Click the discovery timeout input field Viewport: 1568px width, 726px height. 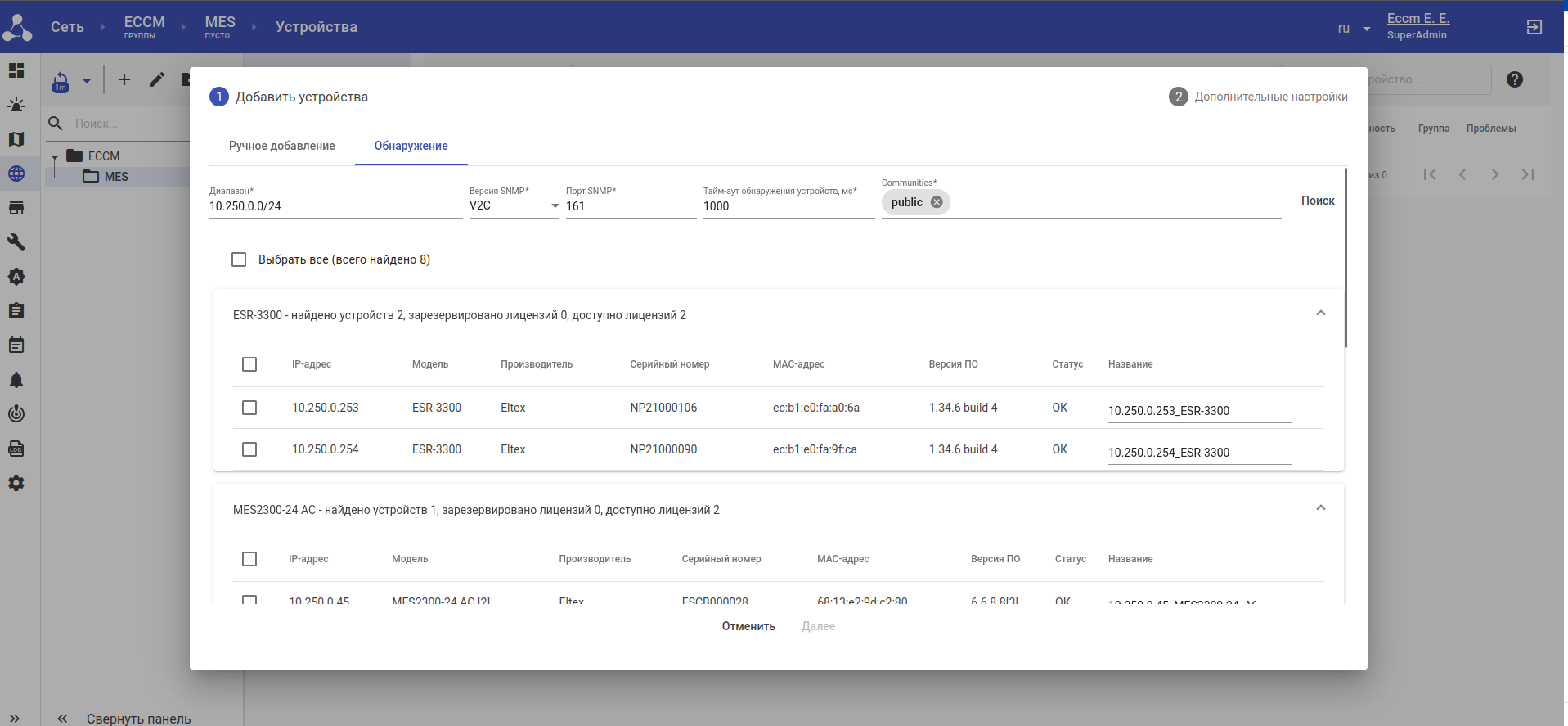(x=789, y=206)
